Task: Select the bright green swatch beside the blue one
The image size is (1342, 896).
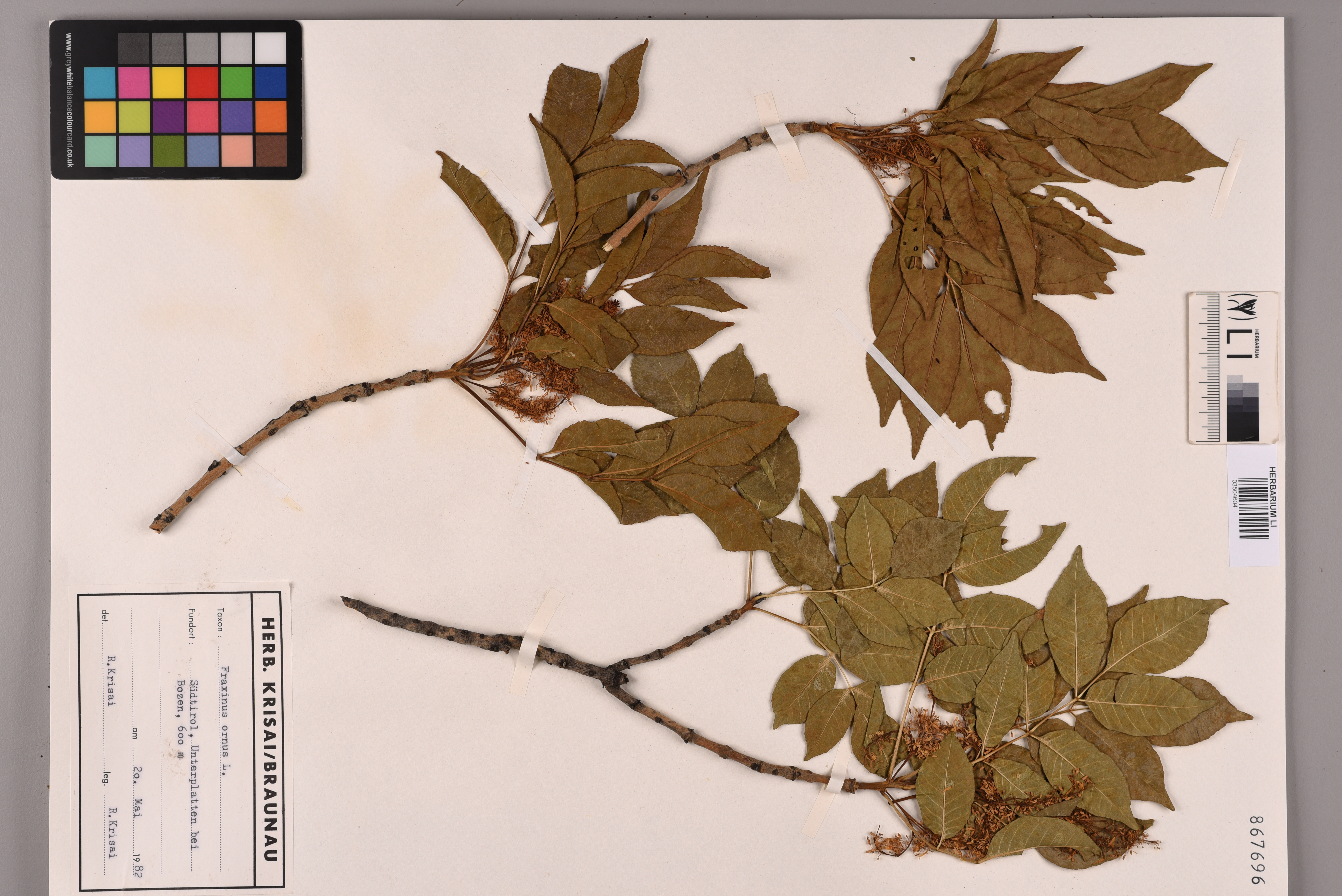Action: pos(236,82)
